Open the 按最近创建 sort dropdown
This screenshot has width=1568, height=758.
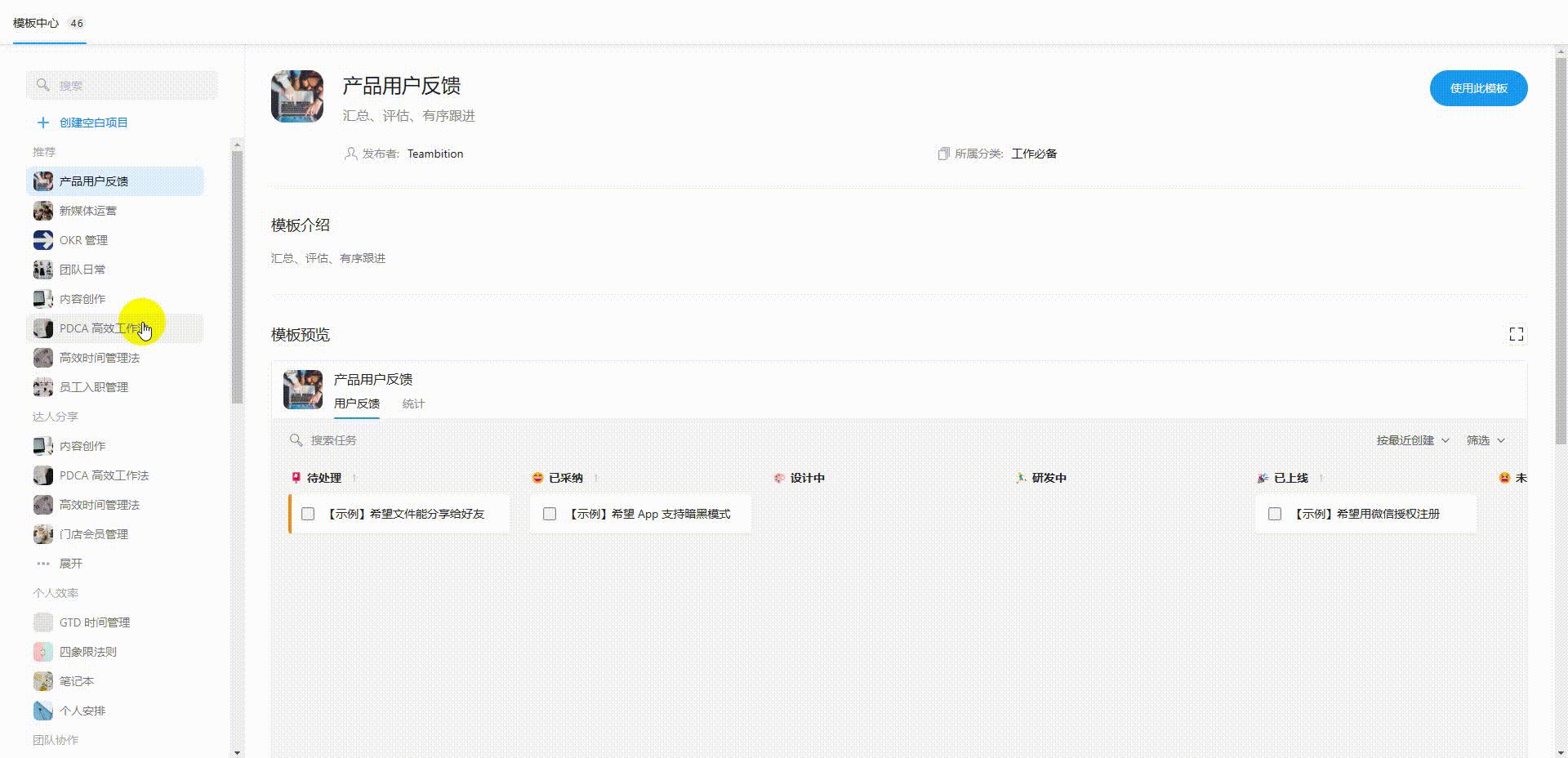point(1410,440)
